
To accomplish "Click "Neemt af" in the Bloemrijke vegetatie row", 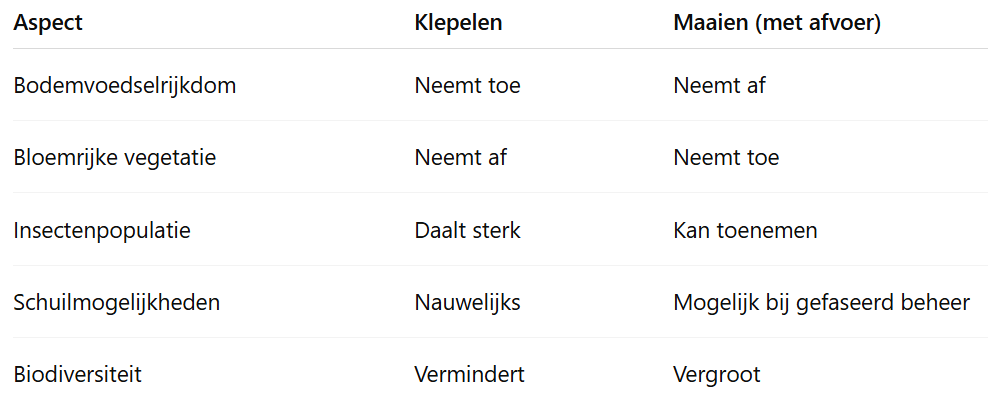I will pos(460,157).
